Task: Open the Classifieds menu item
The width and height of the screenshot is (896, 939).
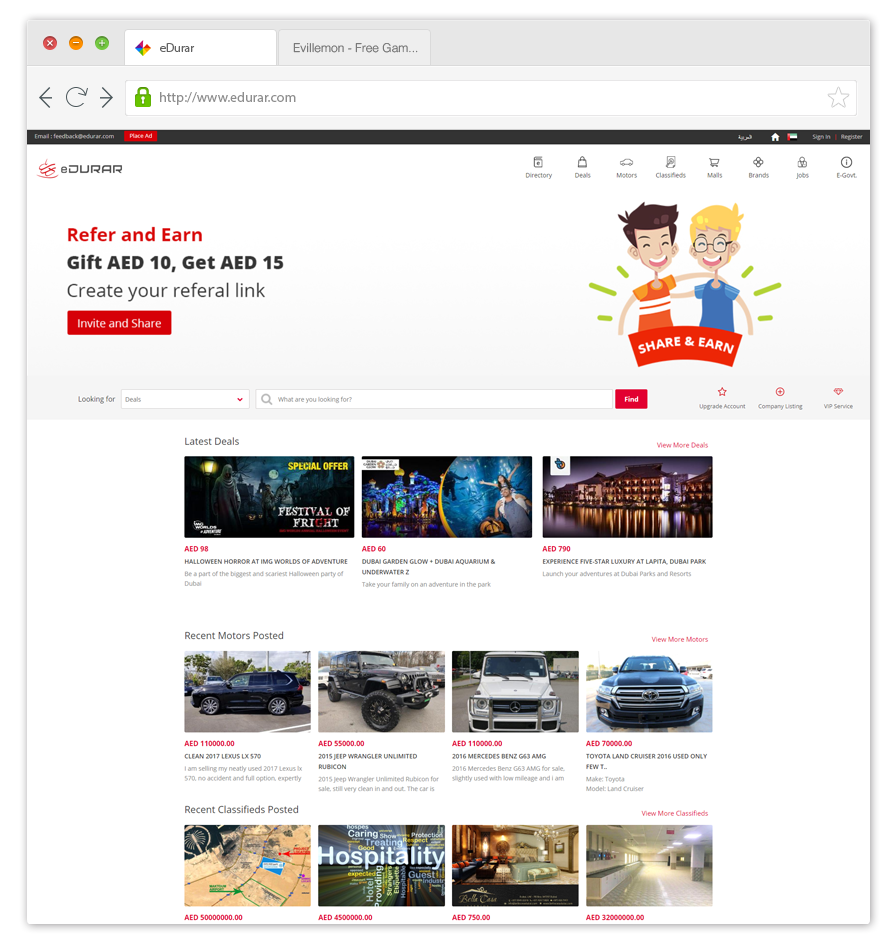Action: [x=671, y=163]
